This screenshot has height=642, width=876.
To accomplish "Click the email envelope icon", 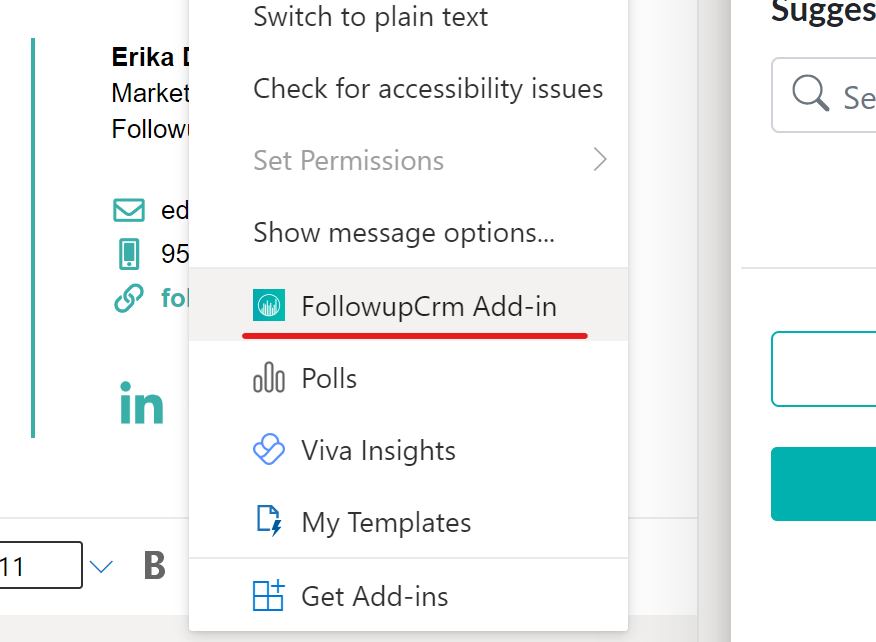I will (128, 210).
